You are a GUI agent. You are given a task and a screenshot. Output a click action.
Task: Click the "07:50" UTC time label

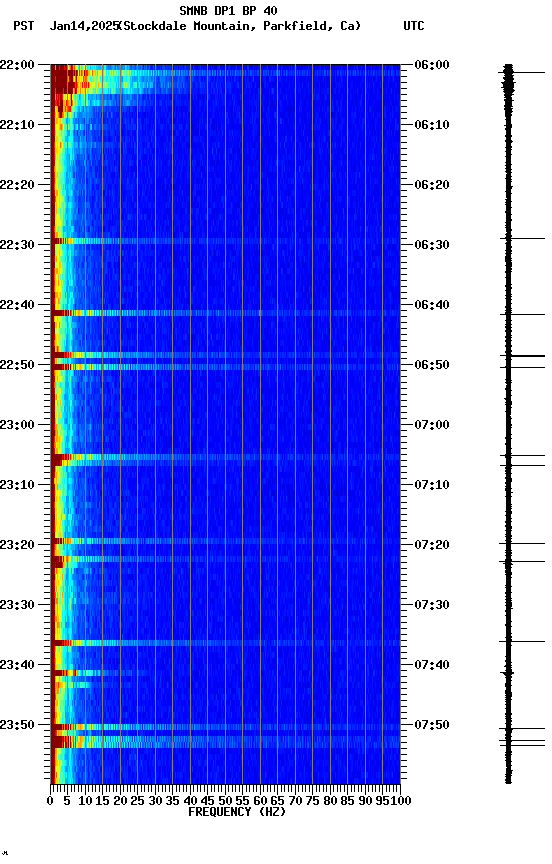pos(432,726)
